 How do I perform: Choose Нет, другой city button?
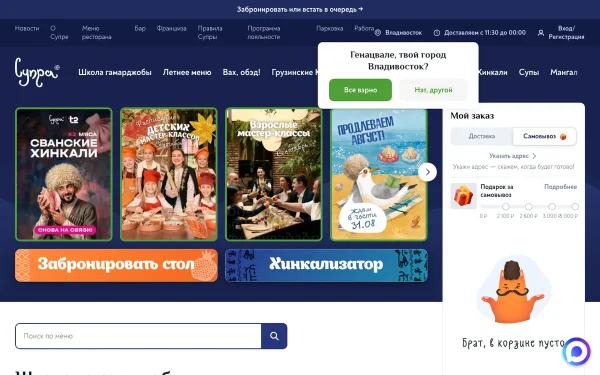(x=433, y=90)
